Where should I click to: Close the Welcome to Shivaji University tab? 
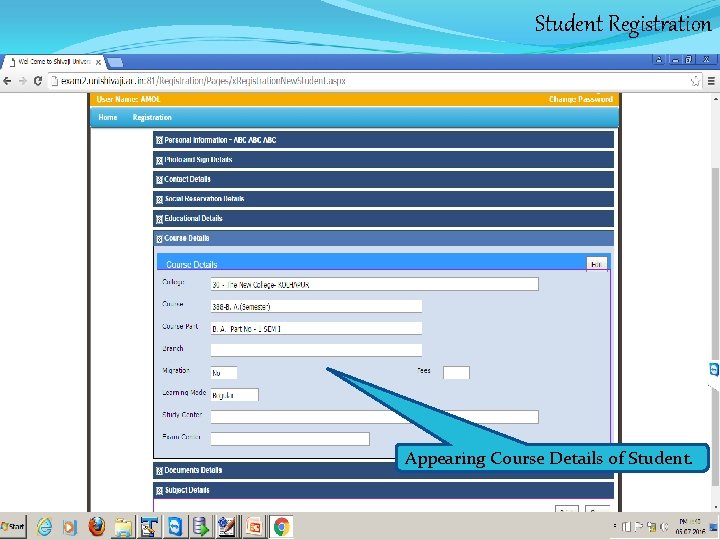click(98, 62)
